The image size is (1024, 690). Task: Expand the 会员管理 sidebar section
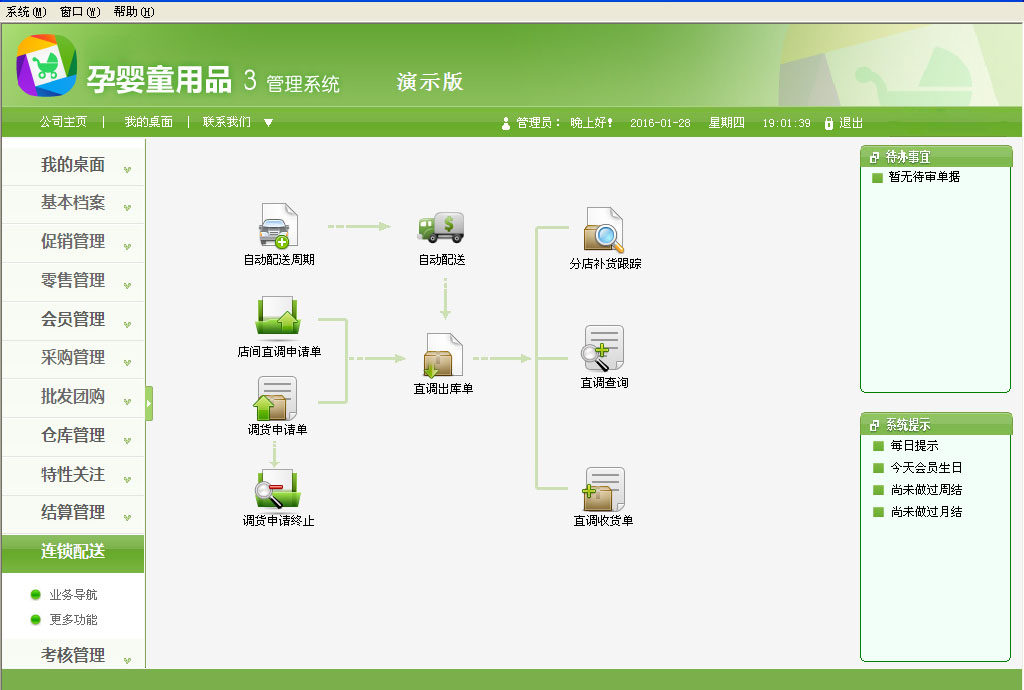click(73, 319)
